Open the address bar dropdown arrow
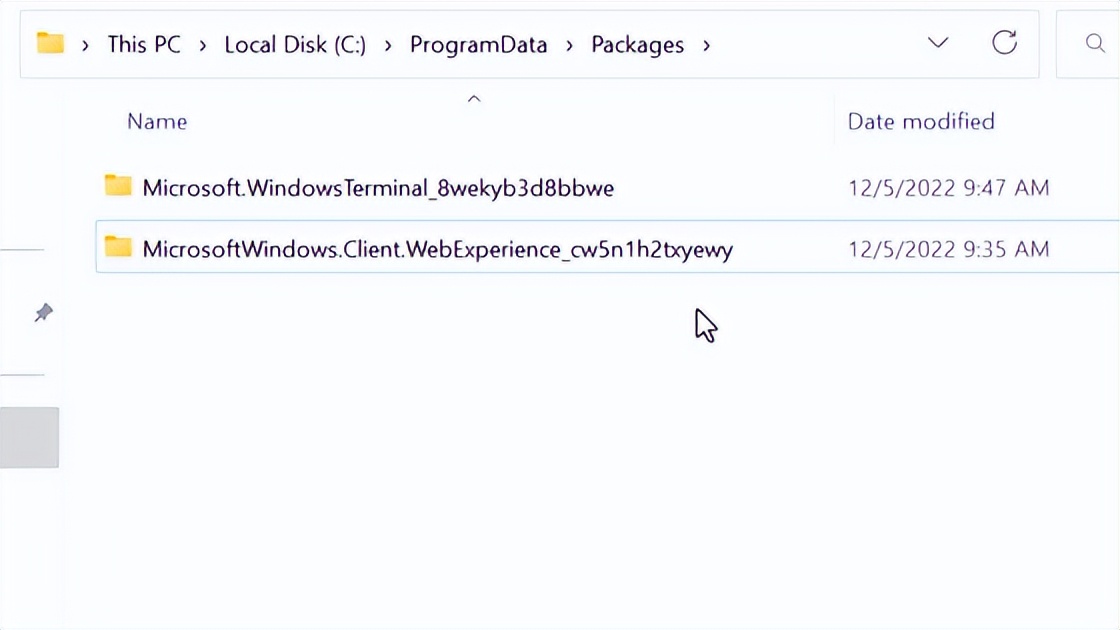 pyautogui.click(x=937, y=44)
